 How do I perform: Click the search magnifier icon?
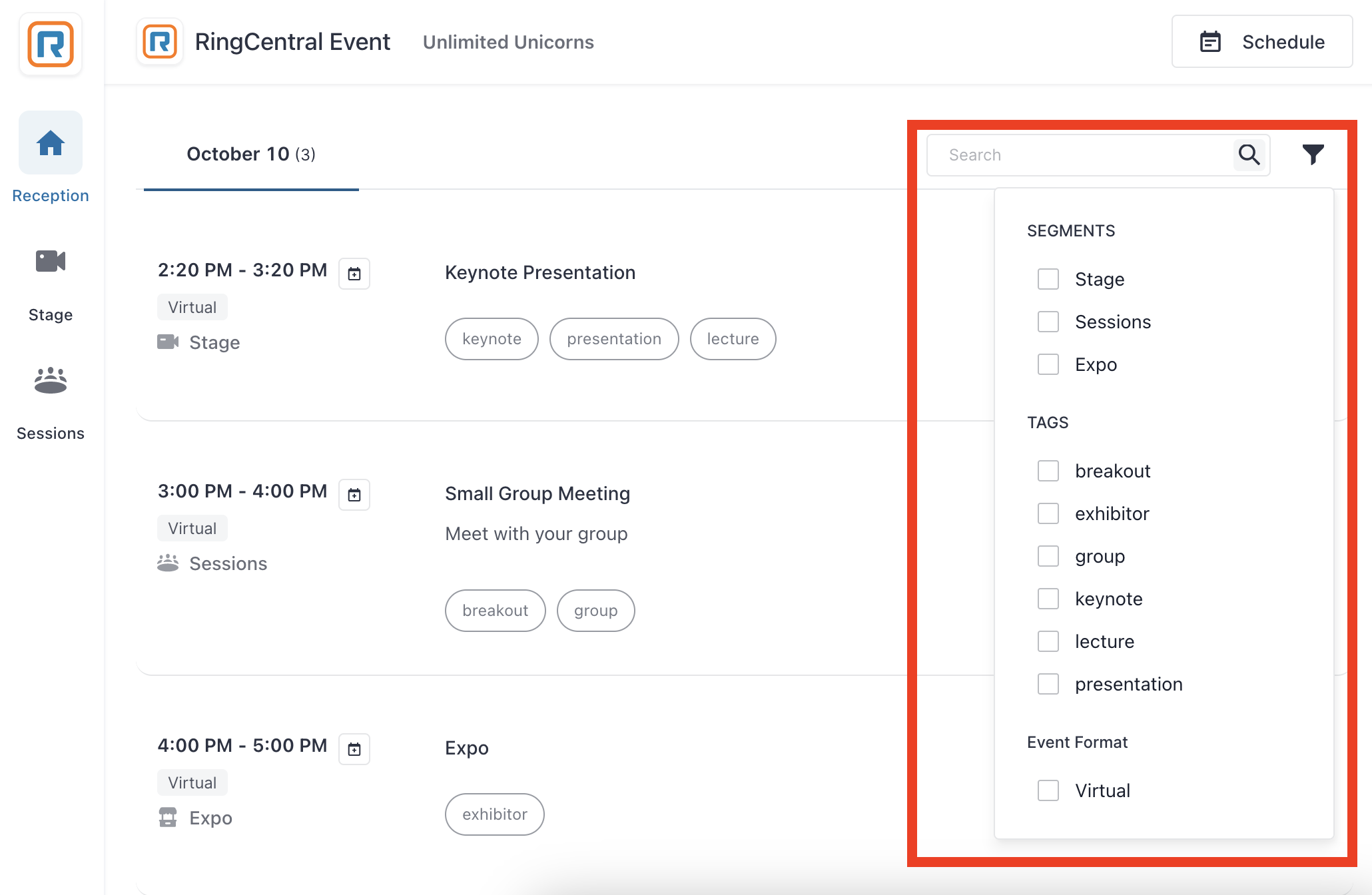[1249, 155]
